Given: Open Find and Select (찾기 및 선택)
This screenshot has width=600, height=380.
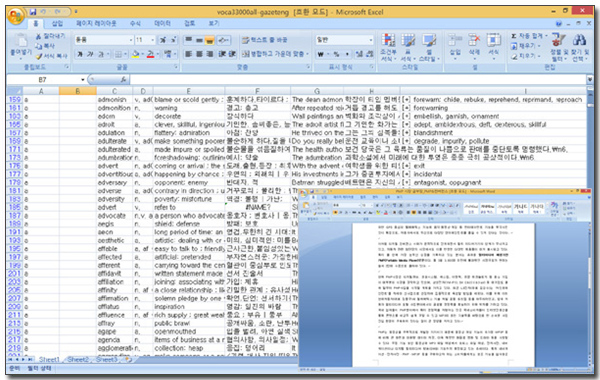Looking at the screenshot, I should pyautogui.click(x=579, y=48).
